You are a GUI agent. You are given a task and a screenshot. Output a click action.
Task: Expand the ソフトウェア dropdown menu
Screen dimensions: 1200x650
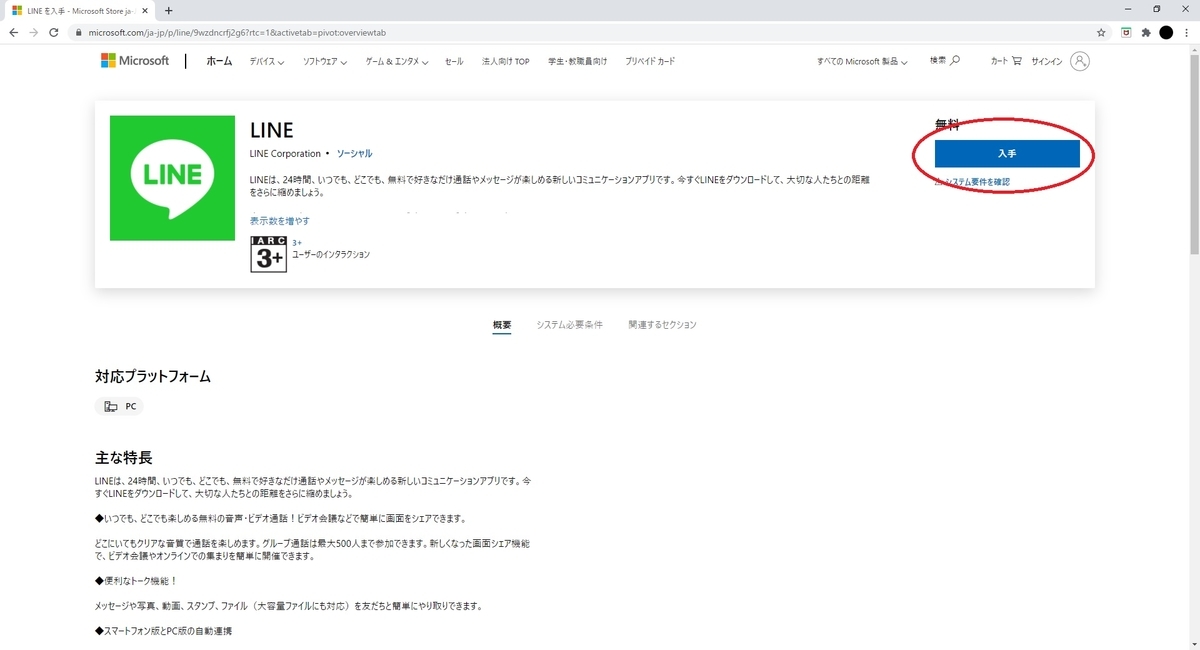[325, 61]
